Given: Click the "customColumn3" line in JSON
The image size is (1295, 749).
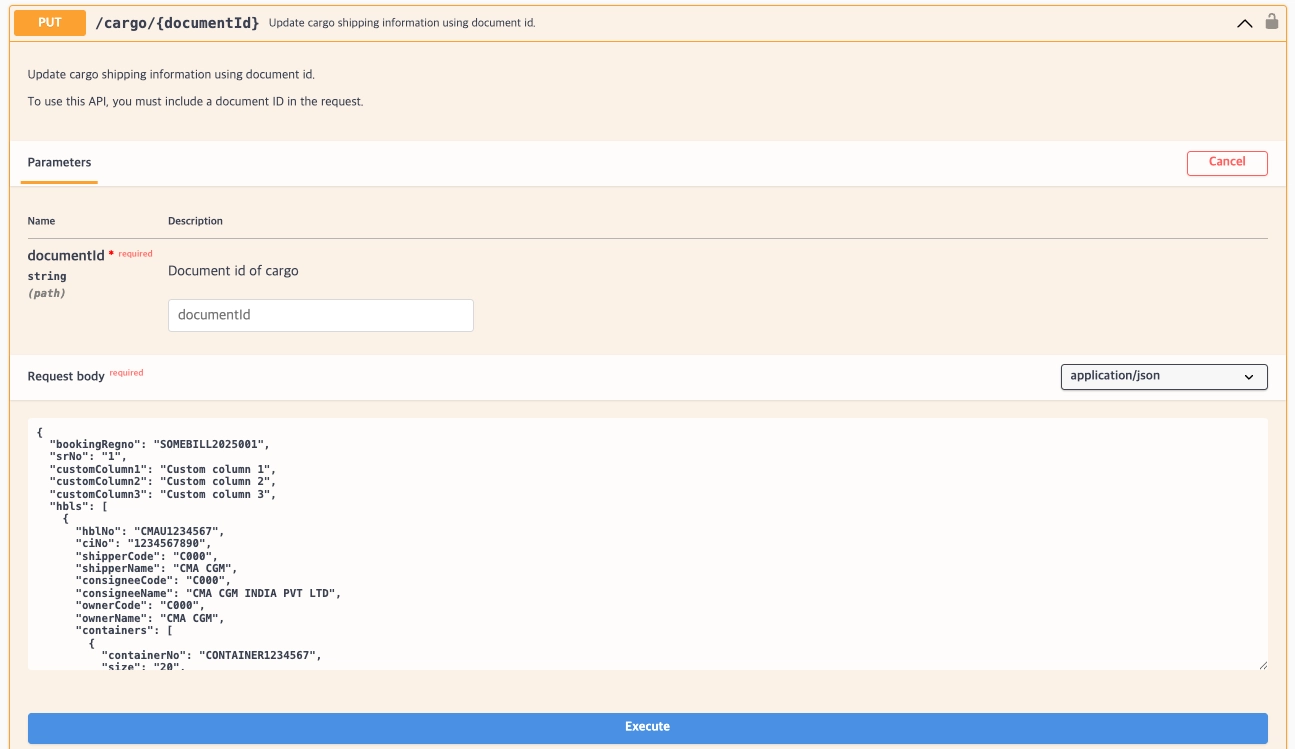Looking at the screenshot, I should pos(163,494).
